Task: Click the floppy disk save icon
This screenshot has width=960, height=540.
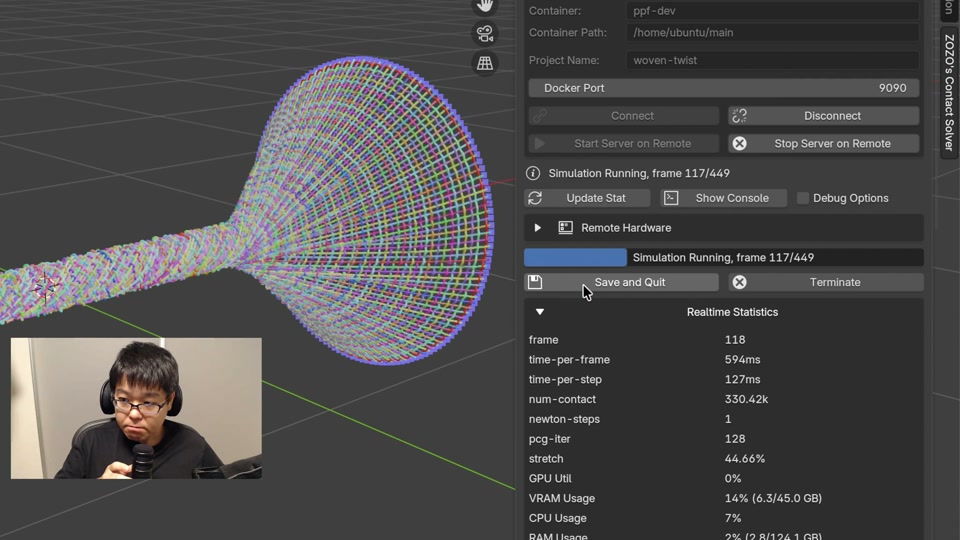Action: (535, 282)
